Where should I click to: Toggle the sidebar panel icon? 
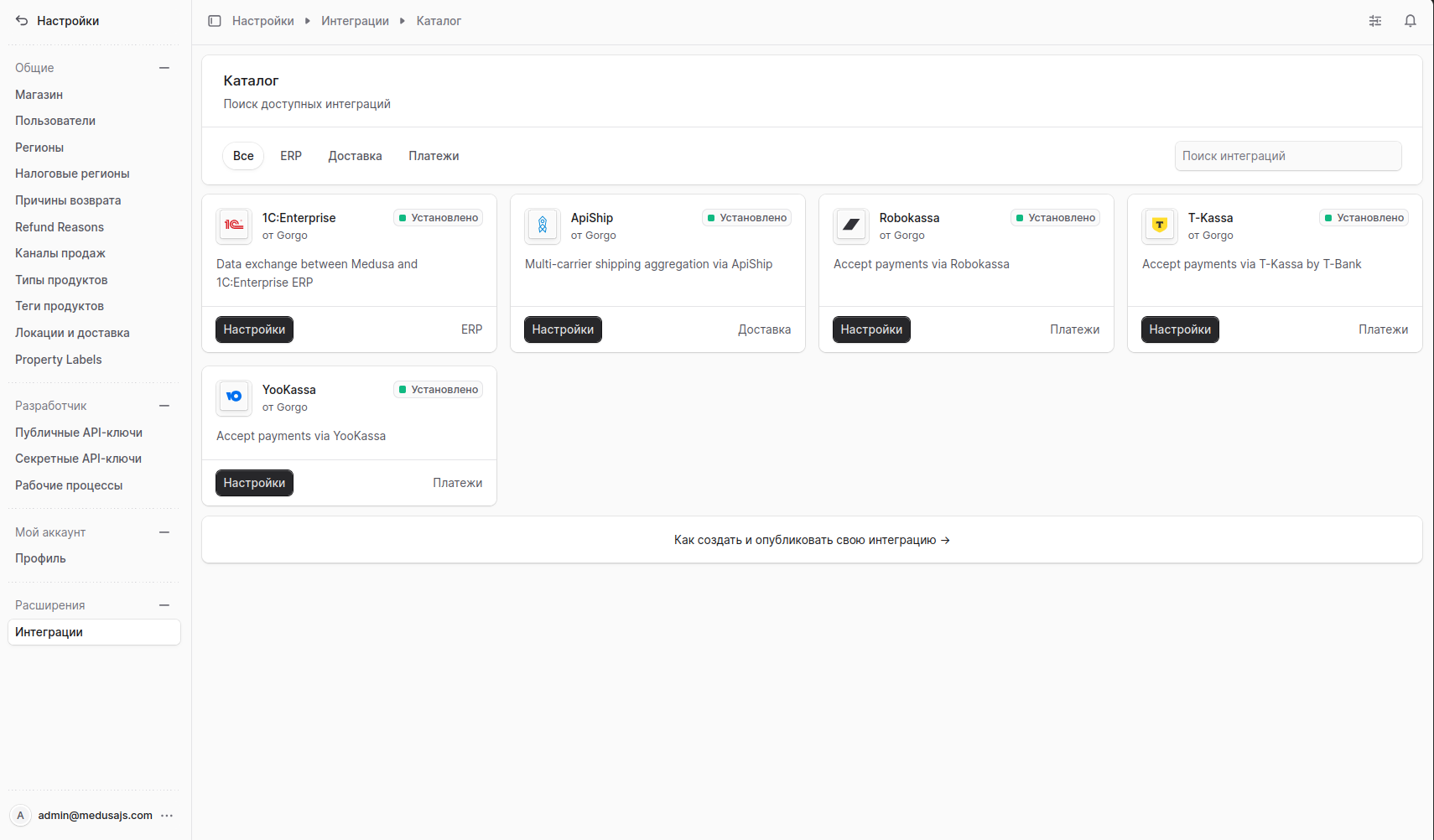coord(215,21)
